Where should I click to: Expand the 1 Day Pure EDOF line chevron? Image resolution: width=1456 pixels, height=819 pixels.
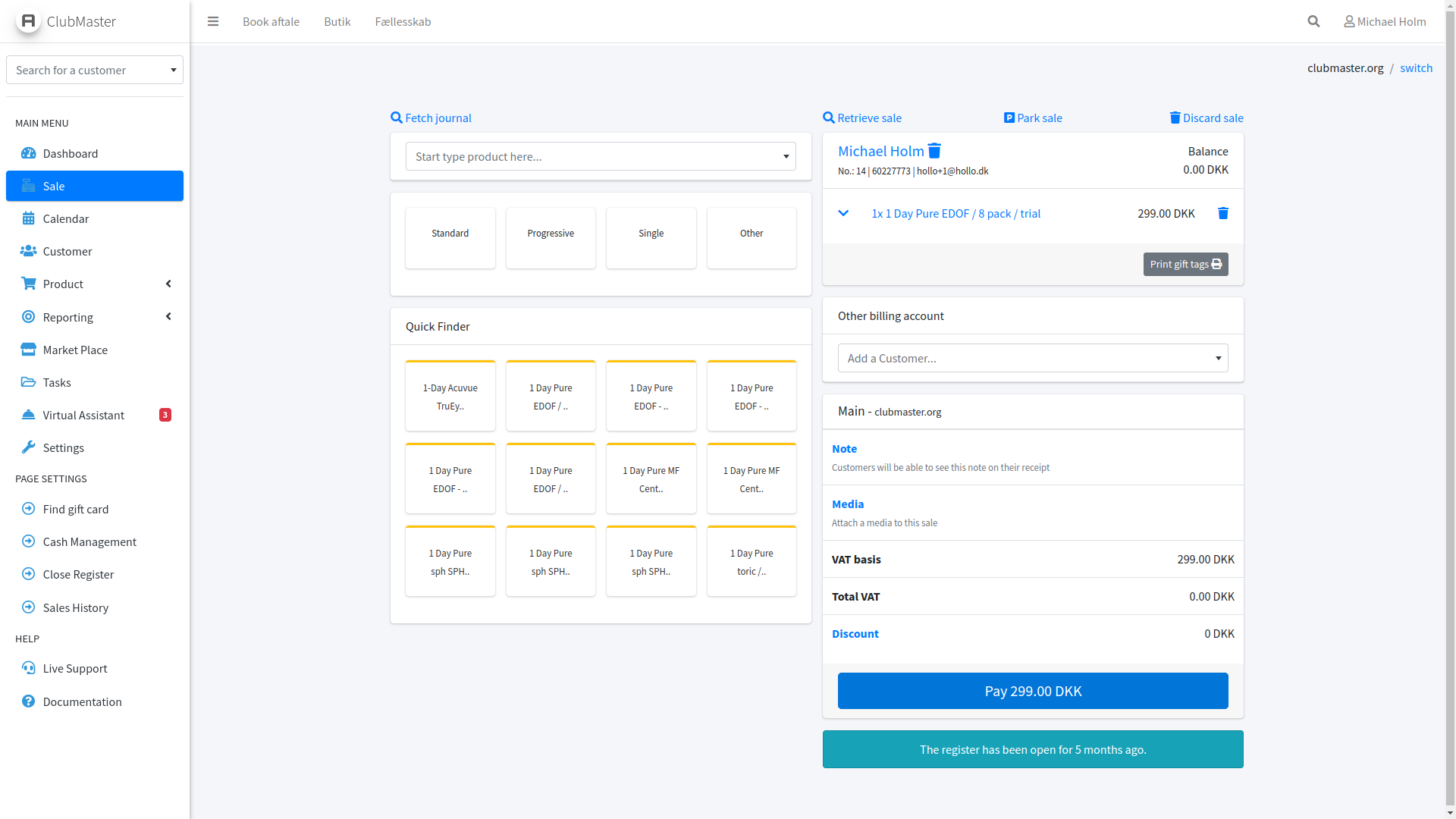click(843, 213)
